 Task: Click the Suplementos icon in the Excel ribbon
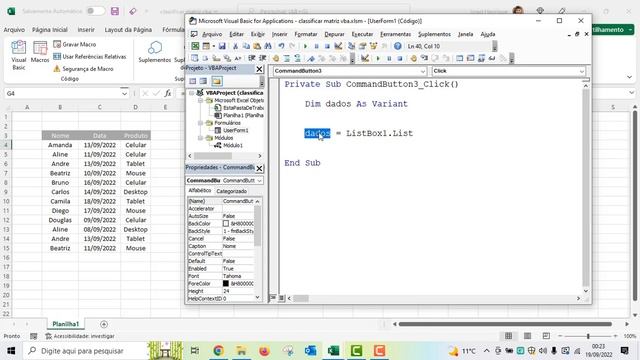point(155,52)
